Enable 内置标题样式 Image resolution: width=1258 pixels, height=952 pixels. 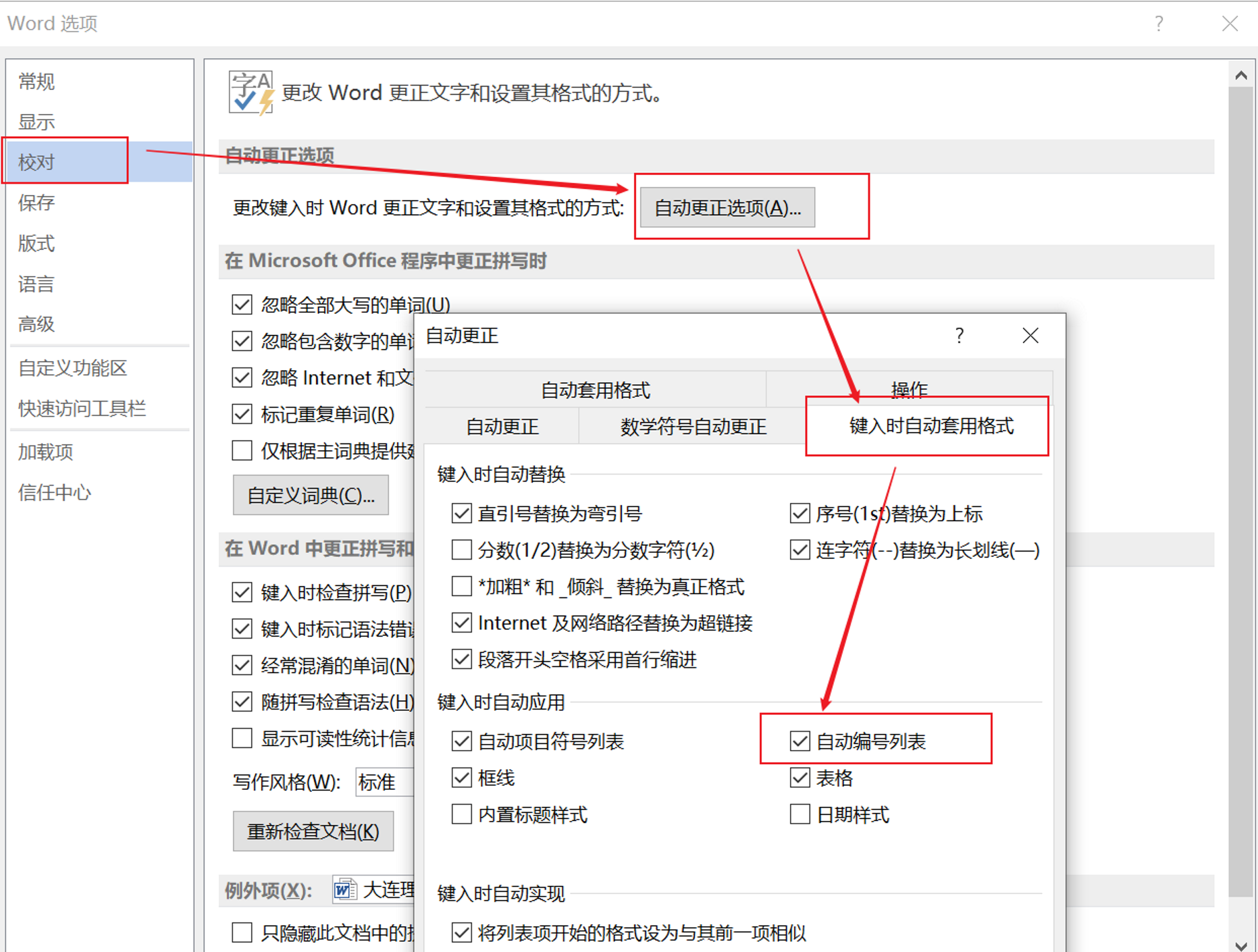tap(461, 814)
